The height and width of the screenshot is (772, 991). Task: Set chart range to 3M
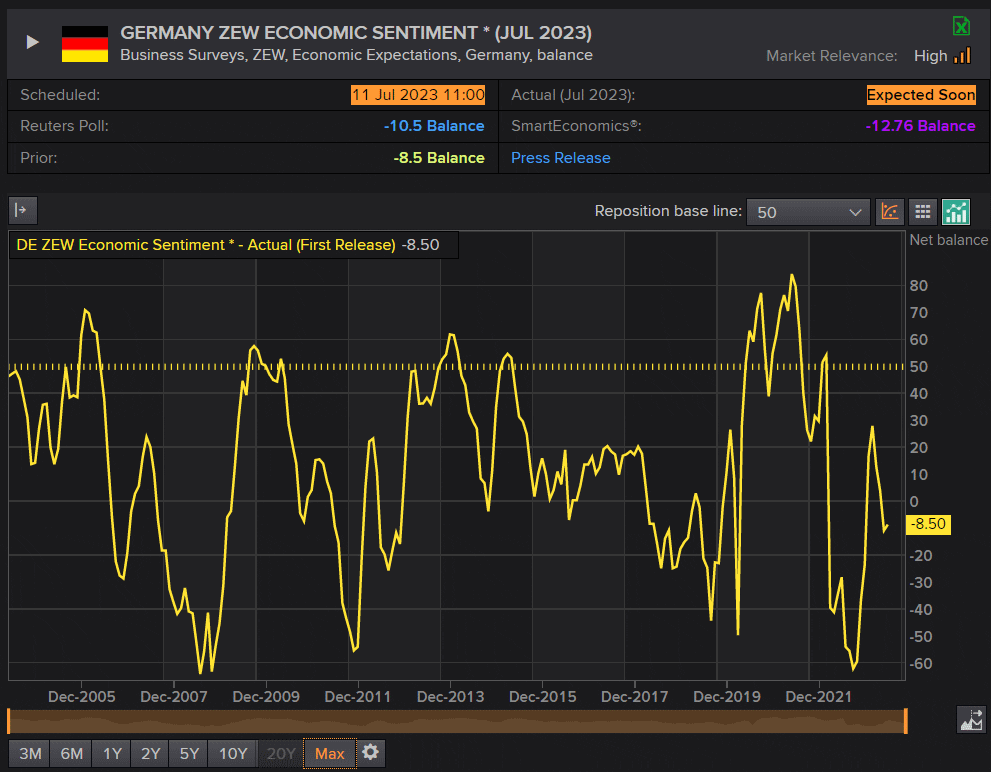click(30, 753)
